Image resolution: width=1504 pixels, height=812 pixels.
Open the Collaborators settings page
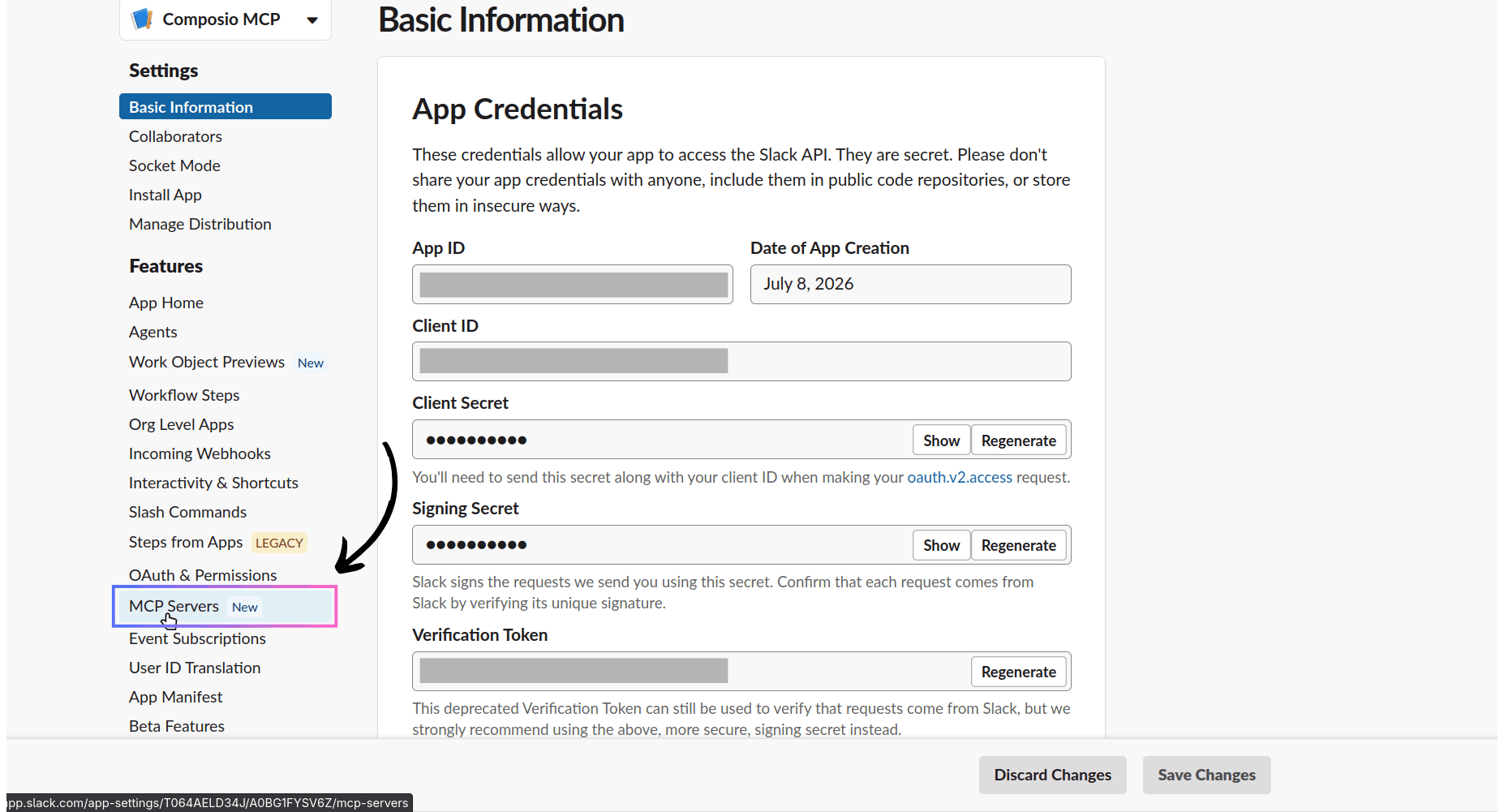tap(175, 136)
